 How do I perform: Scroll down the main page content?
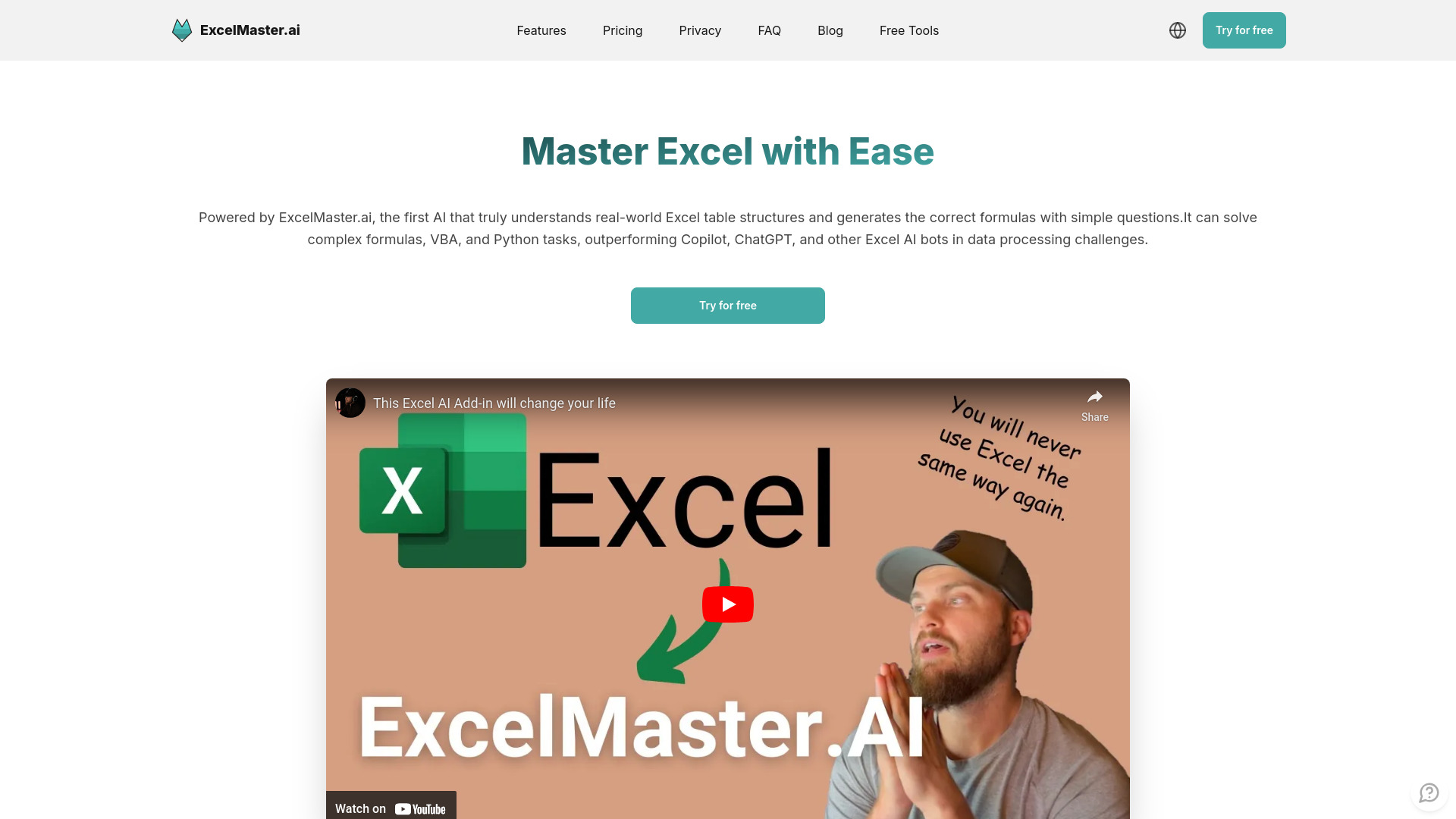[728, 400]
